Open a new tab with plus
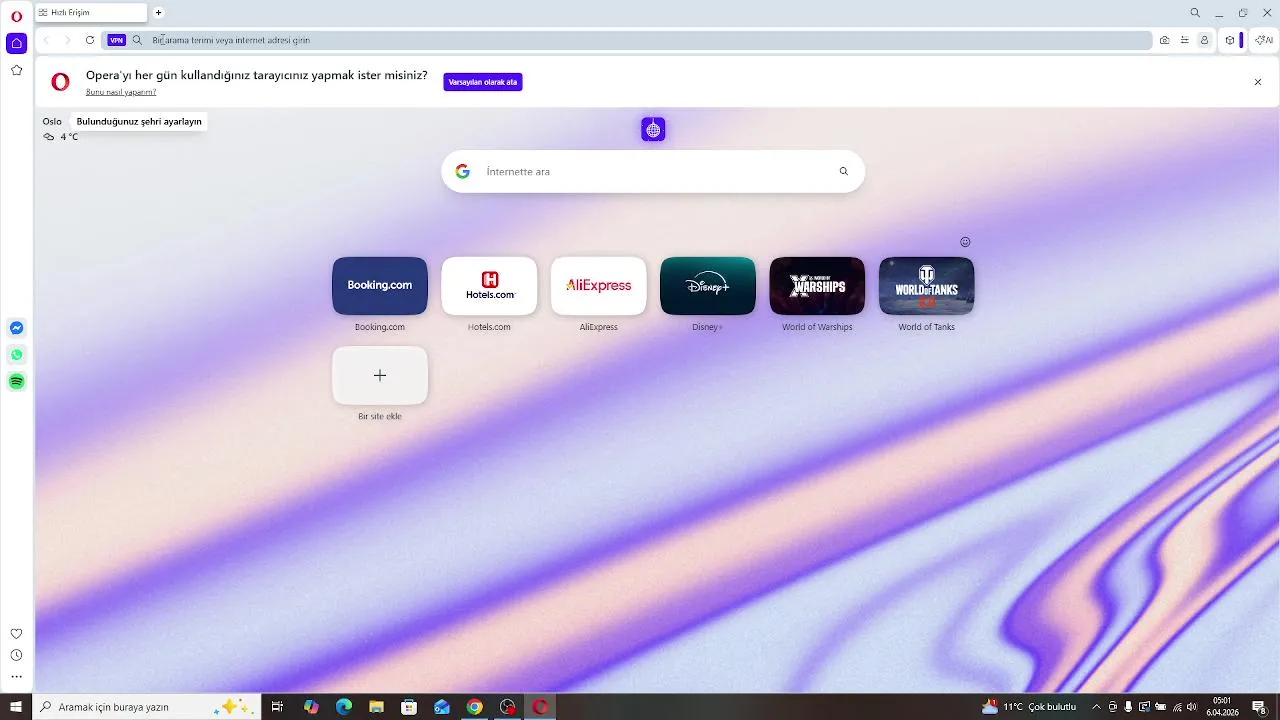Image resolution: width=1280 pixels, height=720 pixels. click(x=158, y=13)
